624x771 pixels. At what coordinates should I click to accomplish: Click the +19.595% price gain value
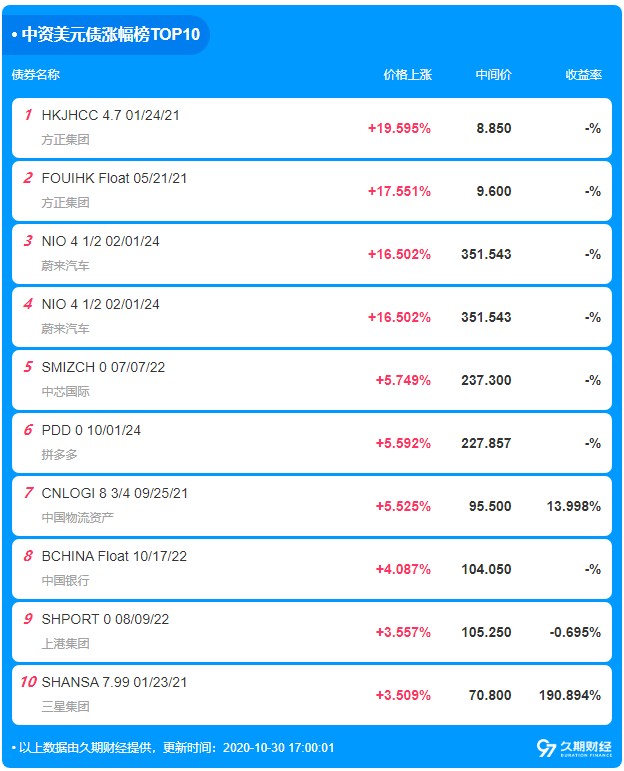(x=399, y=128)
